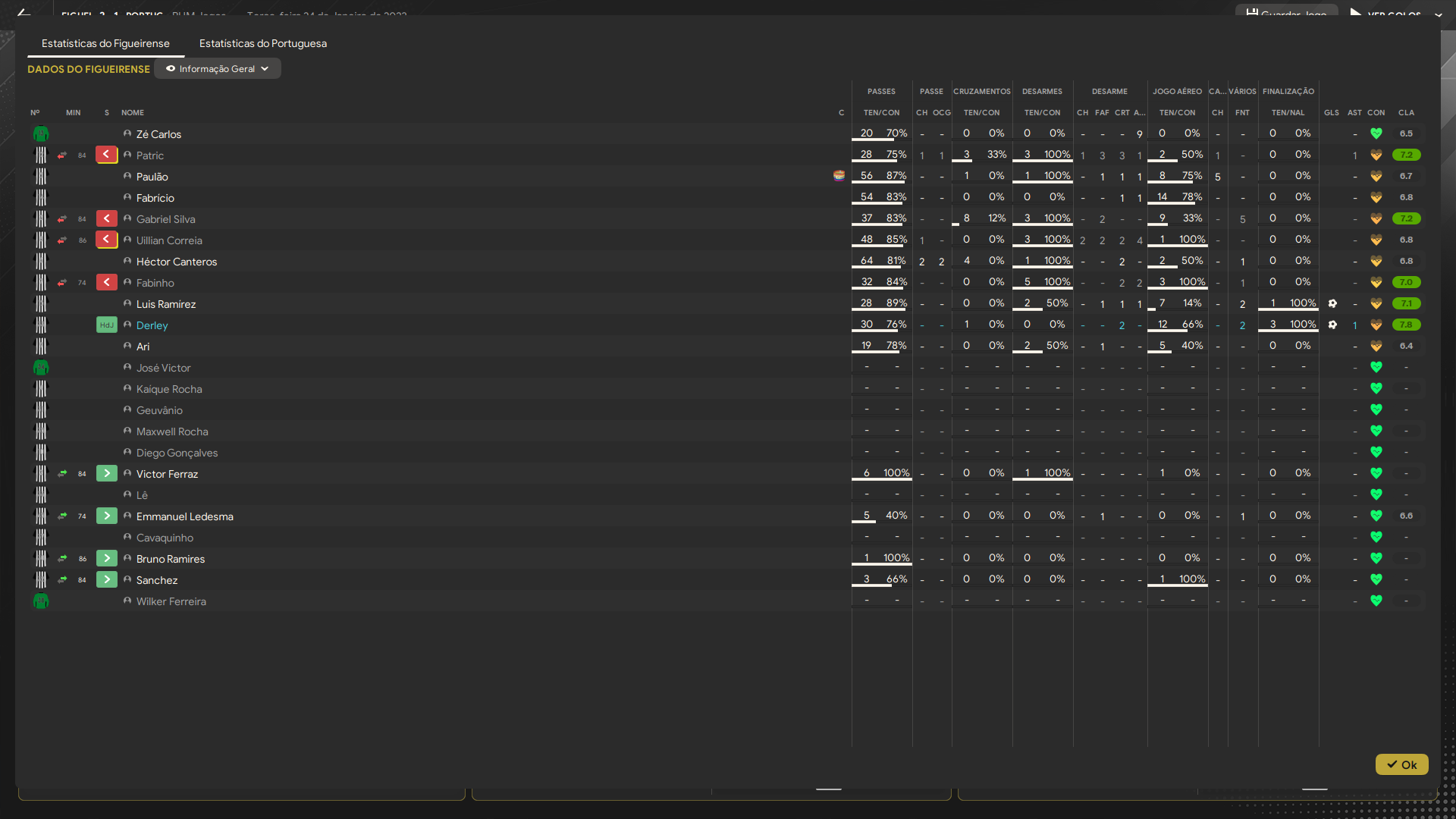Click substituted-on icon for Bruno Ramires
This screenshot has height=819, width=1456.
coord(107,558)
